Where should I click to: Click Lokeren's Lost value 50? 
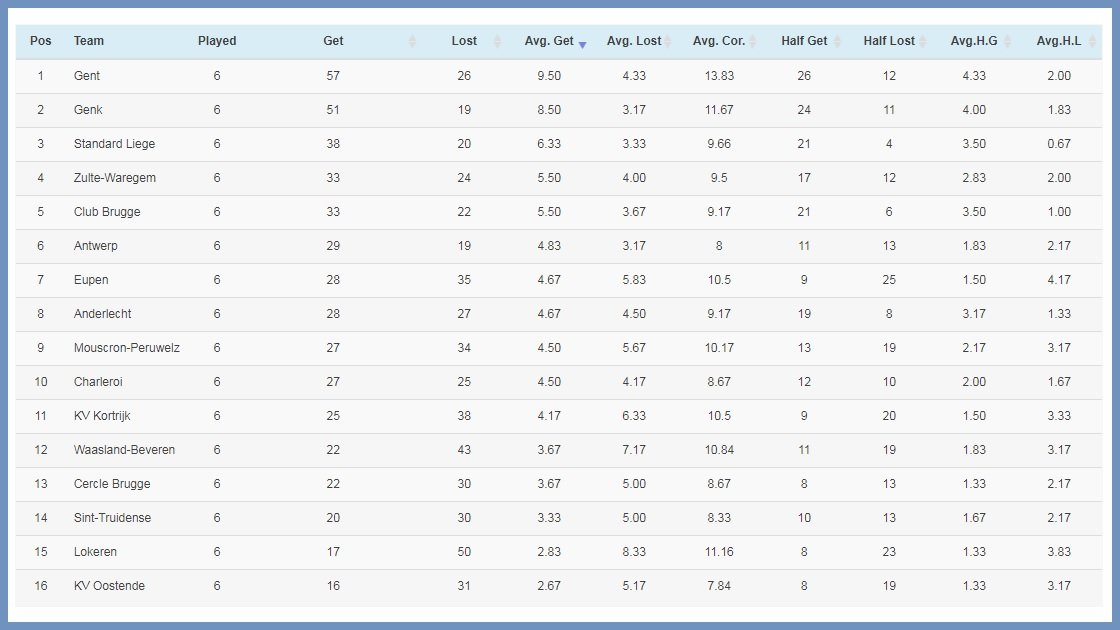[464, 552]
